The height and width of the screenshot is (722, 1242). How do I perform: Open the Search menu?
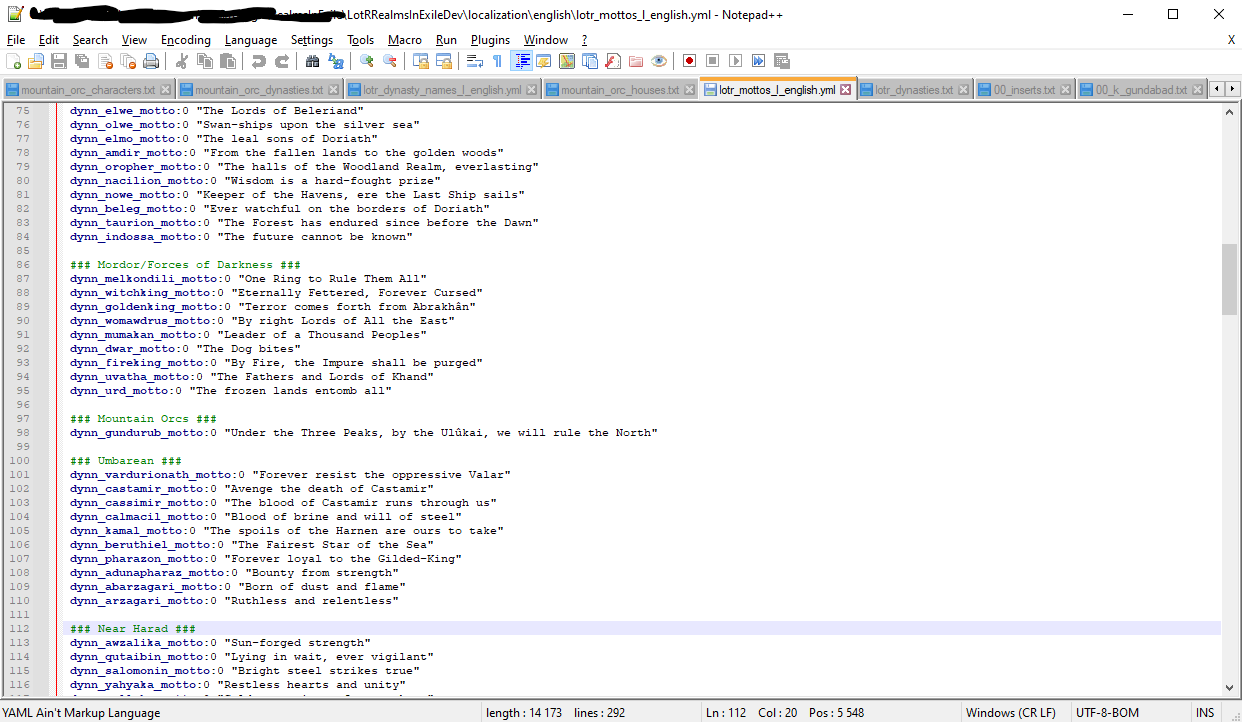(x=90, y=40)
